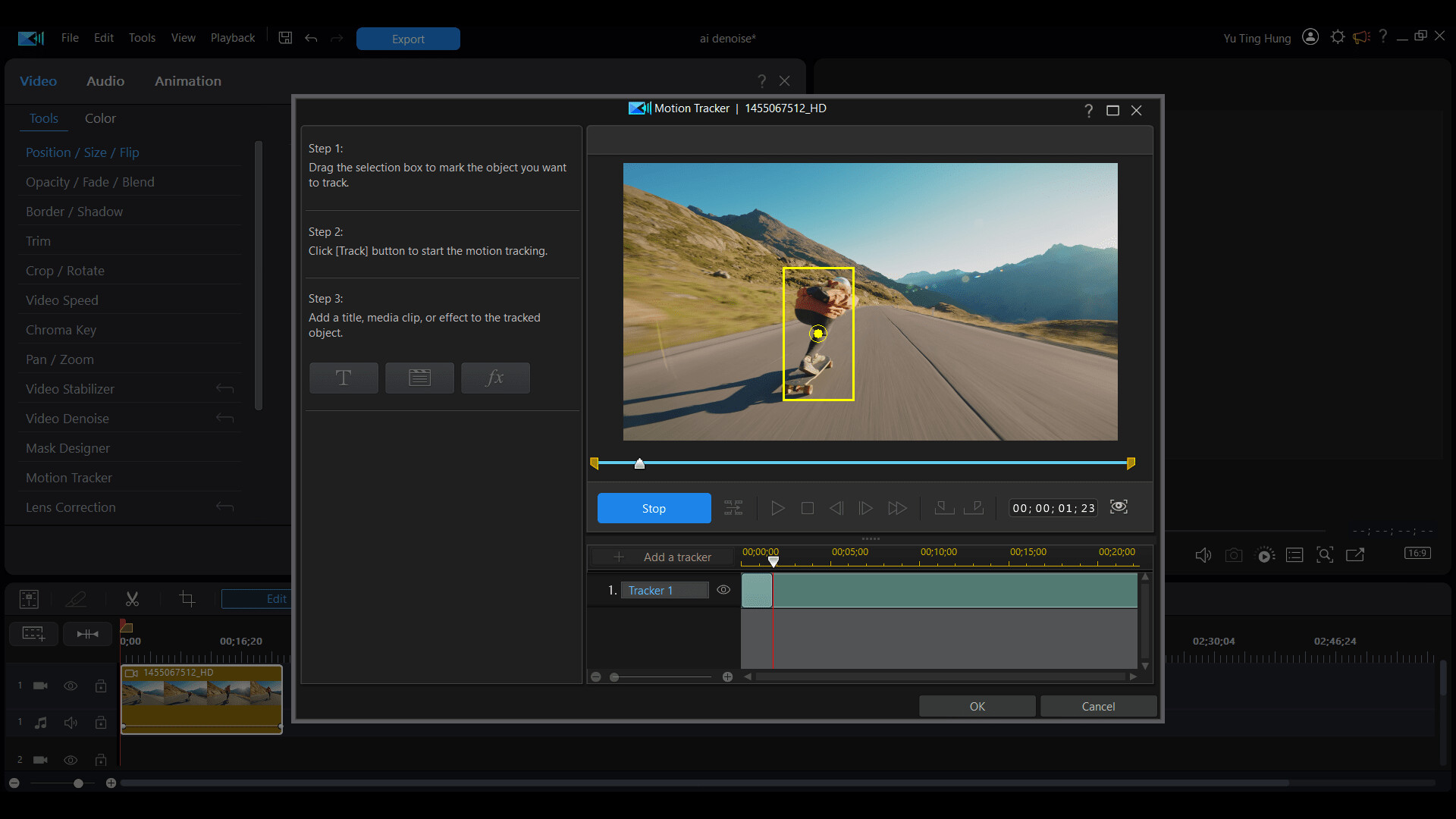Click the timecode field showing 00;00;01;23
This screenshot has width=1456, height=819.
point(1053,508)
